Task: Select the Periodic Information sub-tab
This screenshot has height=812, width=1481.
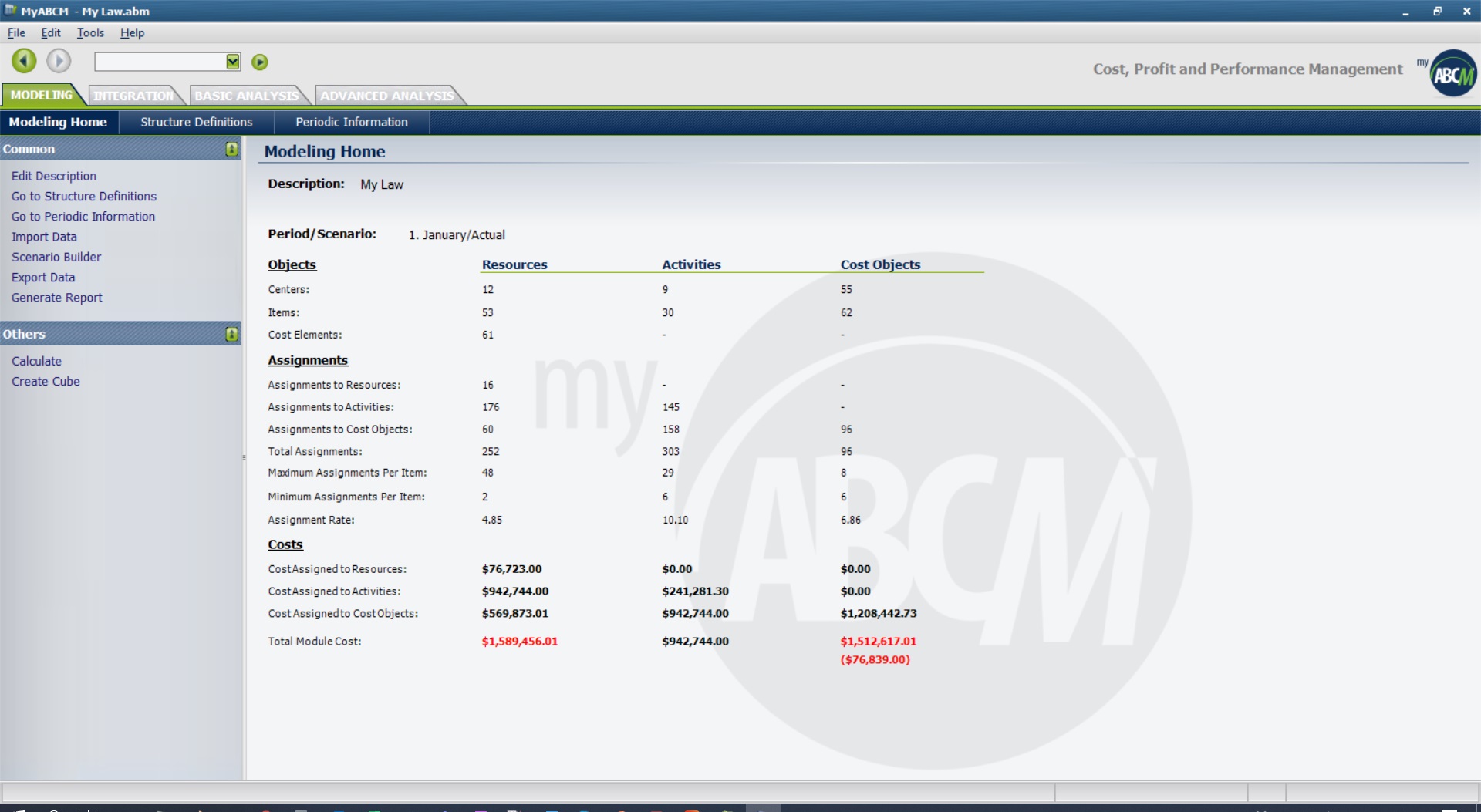Action: [351, 122]
